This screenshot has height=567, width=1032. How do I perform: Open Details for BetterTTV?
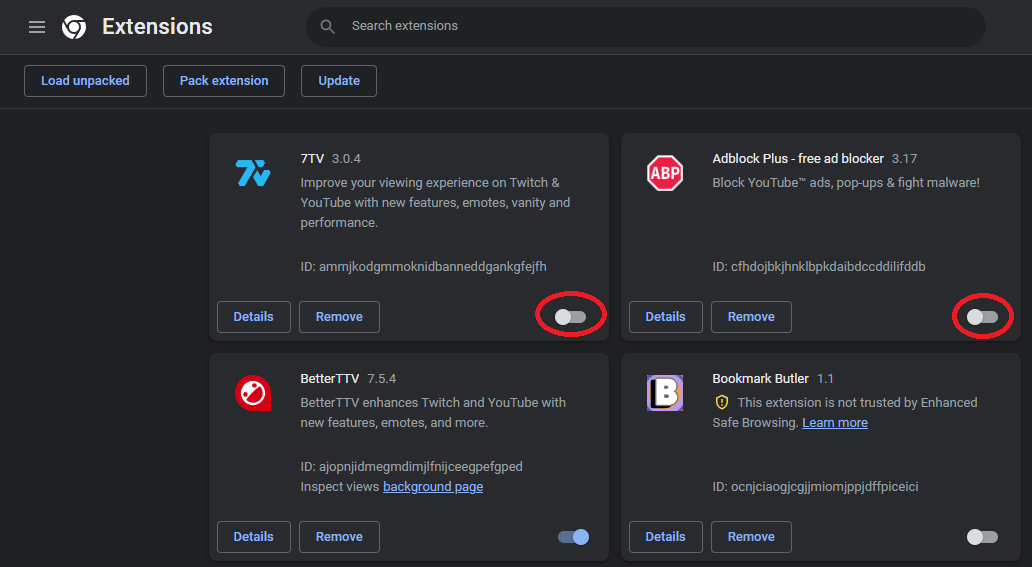[x=253, y=537]
